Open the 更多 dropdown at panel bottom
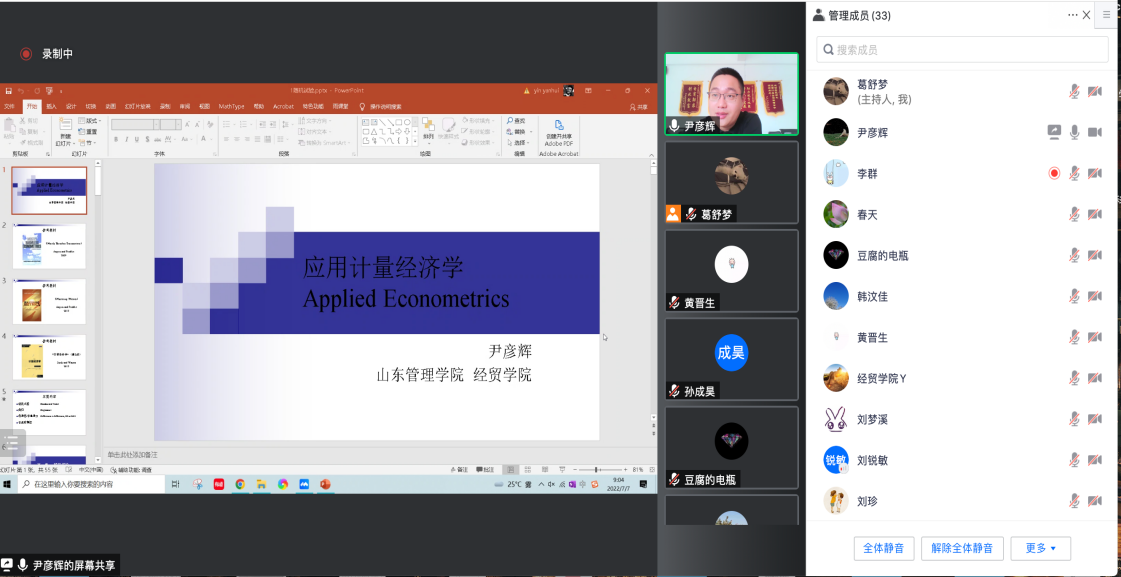 click(1040, 548)
